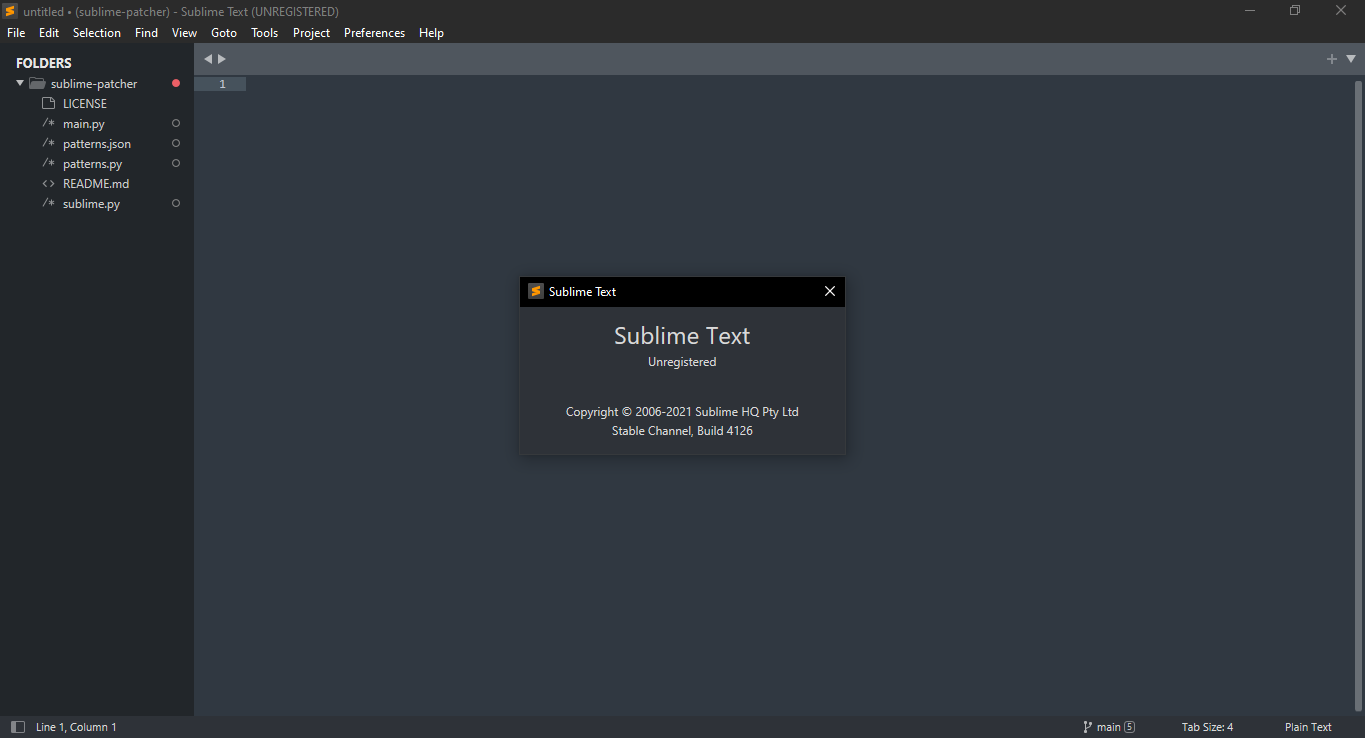Click the git status circle beside sublime.py
Viewport: 1365px width, 738px height.
176,203
